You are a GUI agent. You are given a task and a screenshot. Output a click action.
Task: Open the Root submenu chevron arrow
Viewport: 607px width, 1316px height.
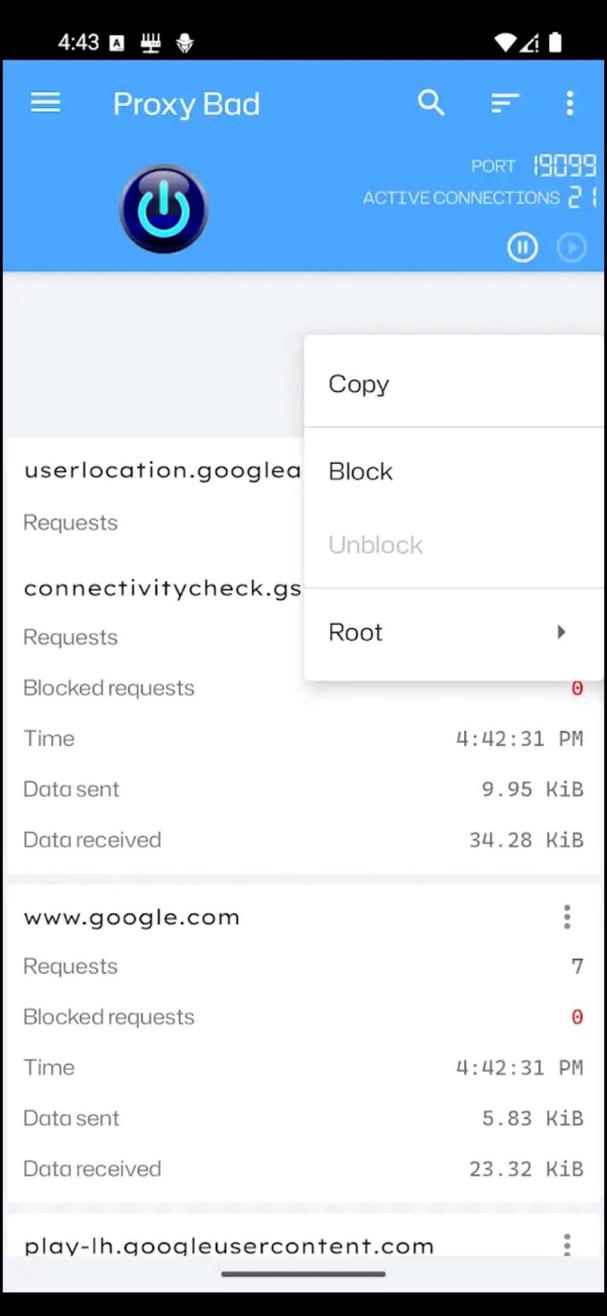click(561, 631)
